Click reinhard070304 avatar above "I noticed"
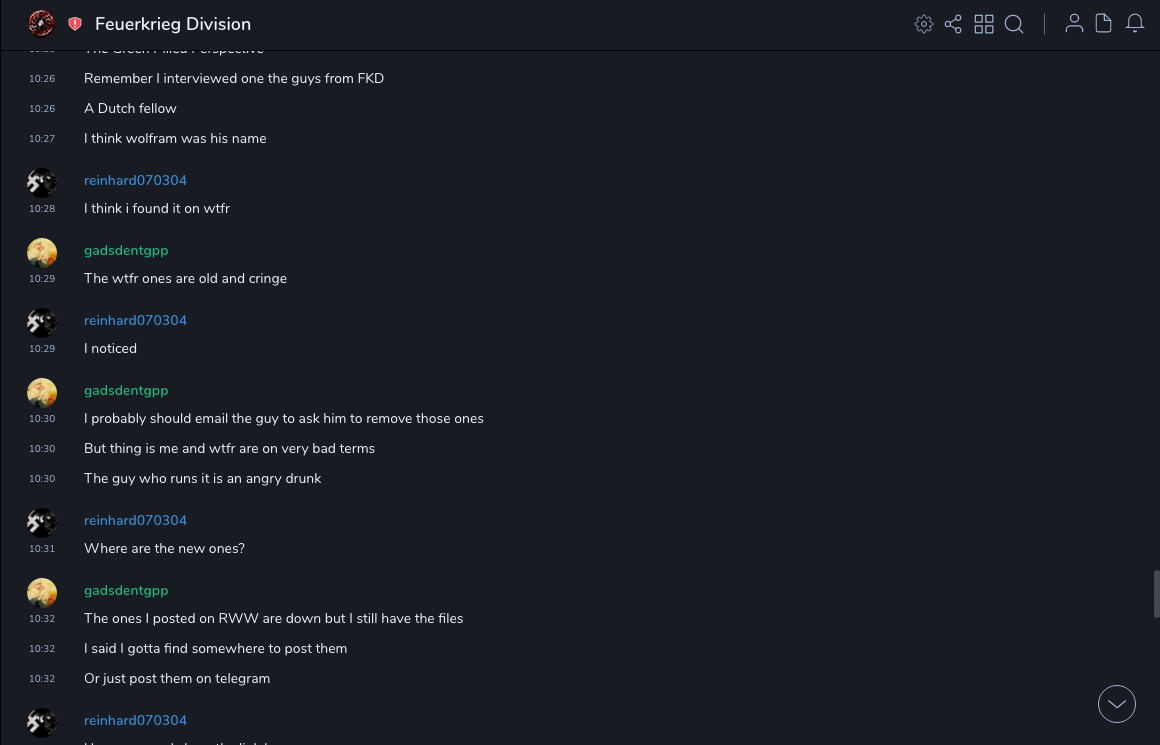The image size is (1160, 745). pos(42,322)
